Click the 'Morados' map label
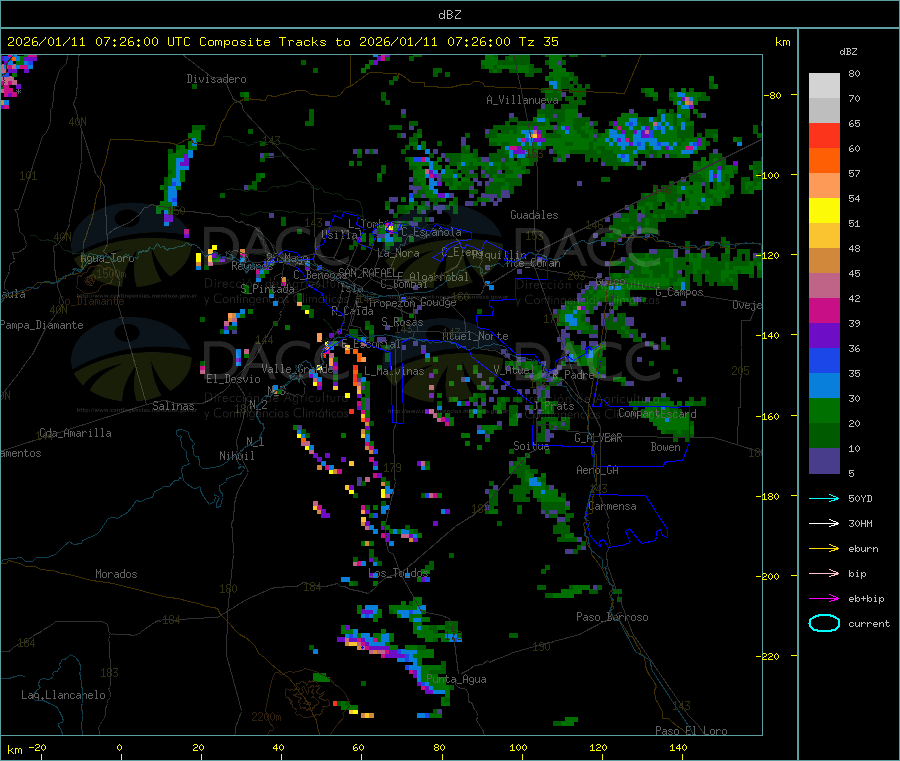Viewport: 900px width, 761px height. pos(116,574)
